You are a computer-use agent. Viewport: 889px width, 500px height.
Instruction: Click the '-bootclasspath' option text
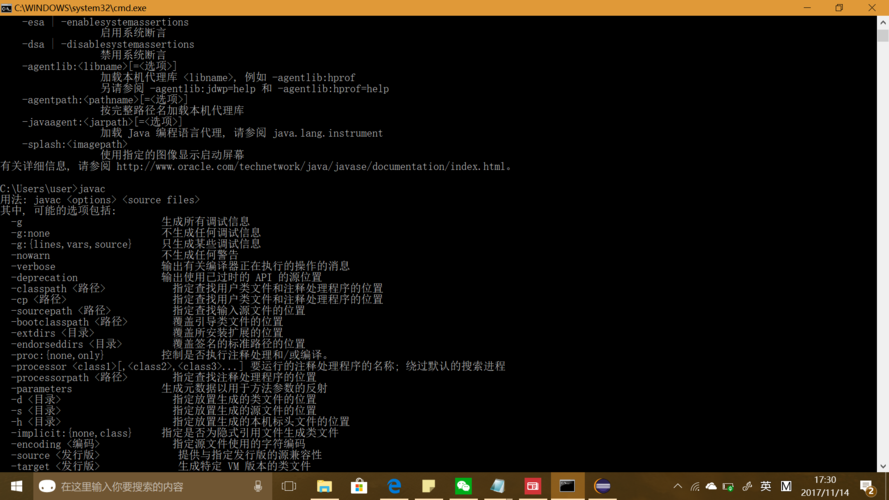[x=50, y=322]
